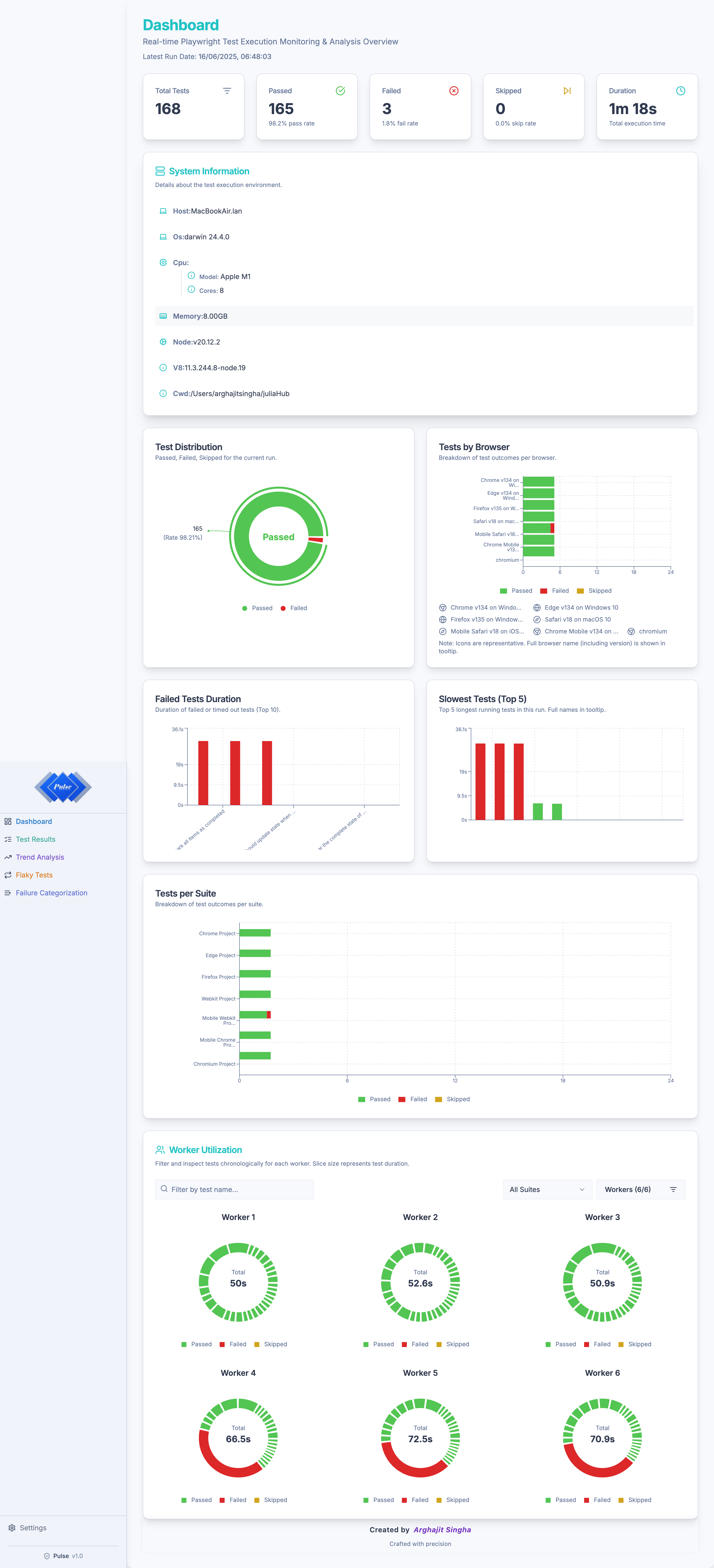This screenshot has height=1568, width=714.
Task: Click the Safari v18 on macOS compass icon
Action: point(537,619)
